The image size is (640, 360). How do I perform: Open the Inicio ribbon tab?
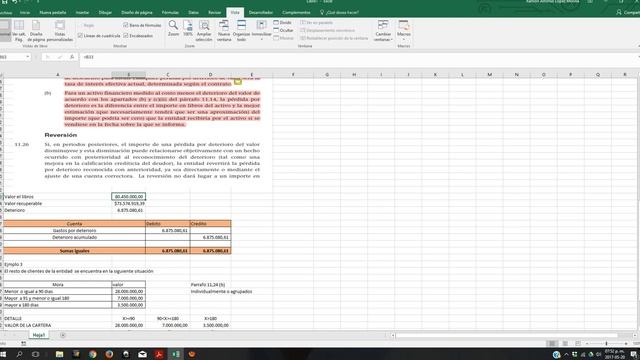[25, 13]
